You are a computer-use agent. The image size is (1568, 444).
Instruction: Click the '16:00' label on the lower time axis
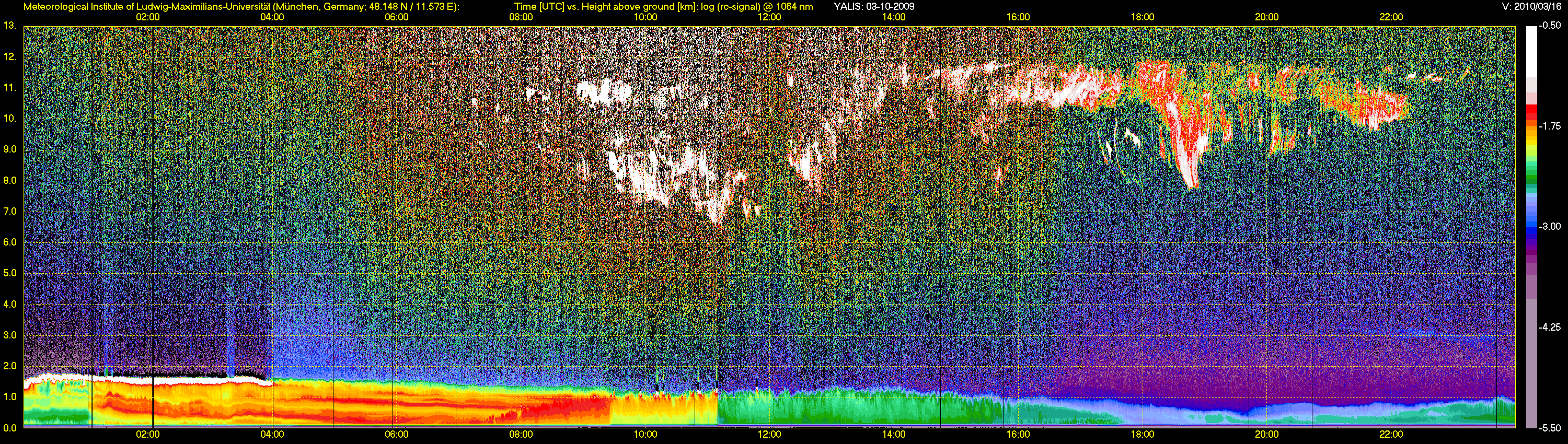1018,434
